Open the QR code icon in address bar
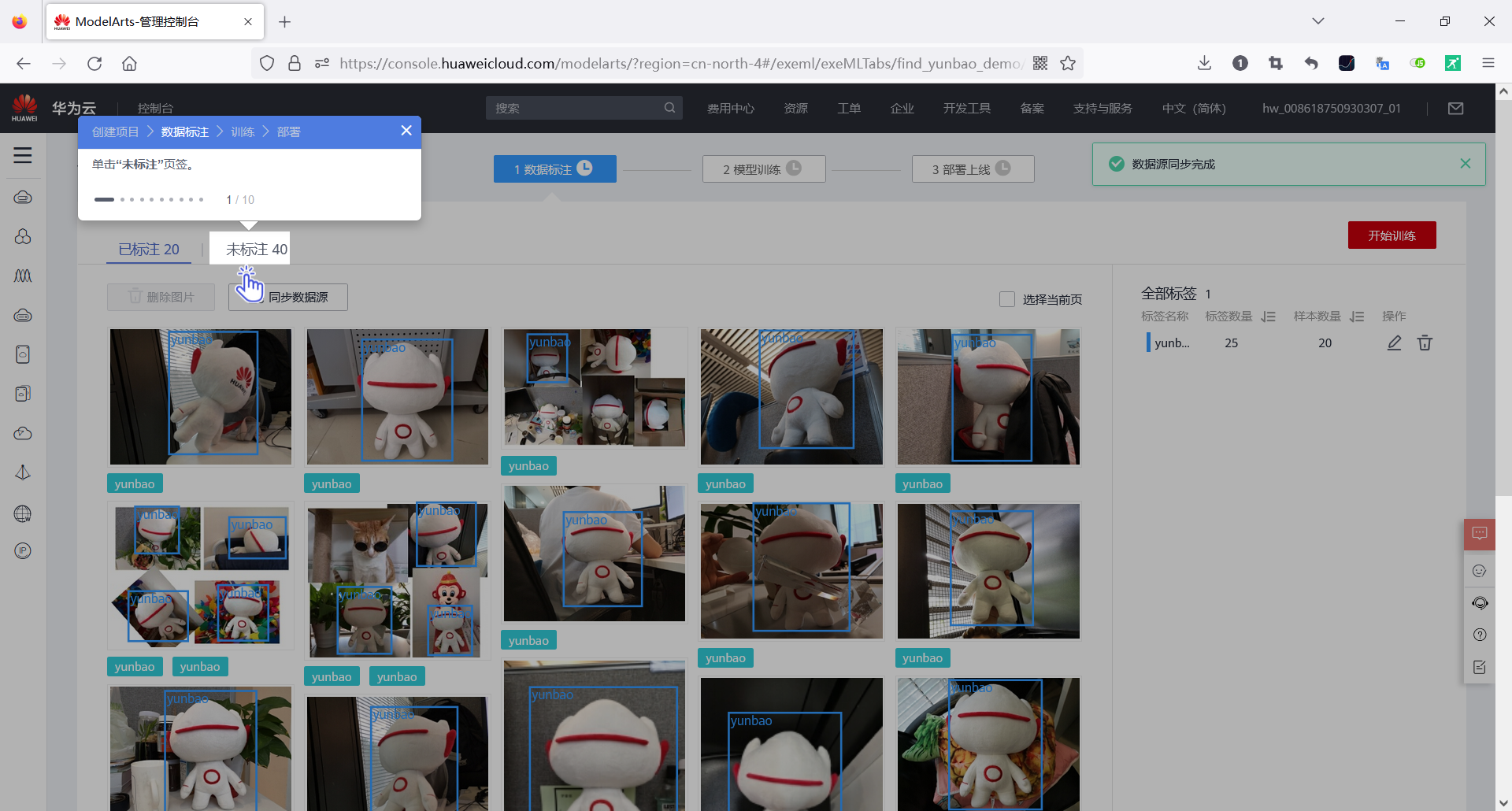 pyautogui.click(x=1040, y=63)
